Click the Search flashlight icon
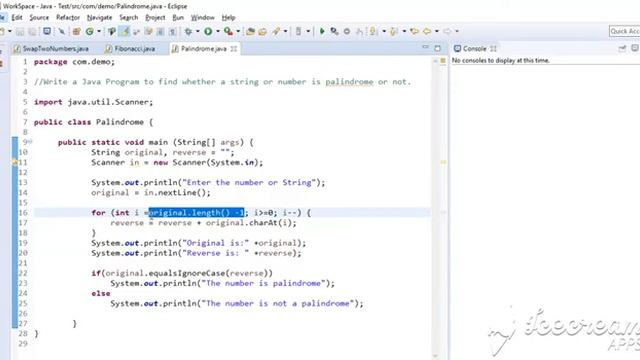The width and height of the screenshot is (640, 360). [276, 31]
